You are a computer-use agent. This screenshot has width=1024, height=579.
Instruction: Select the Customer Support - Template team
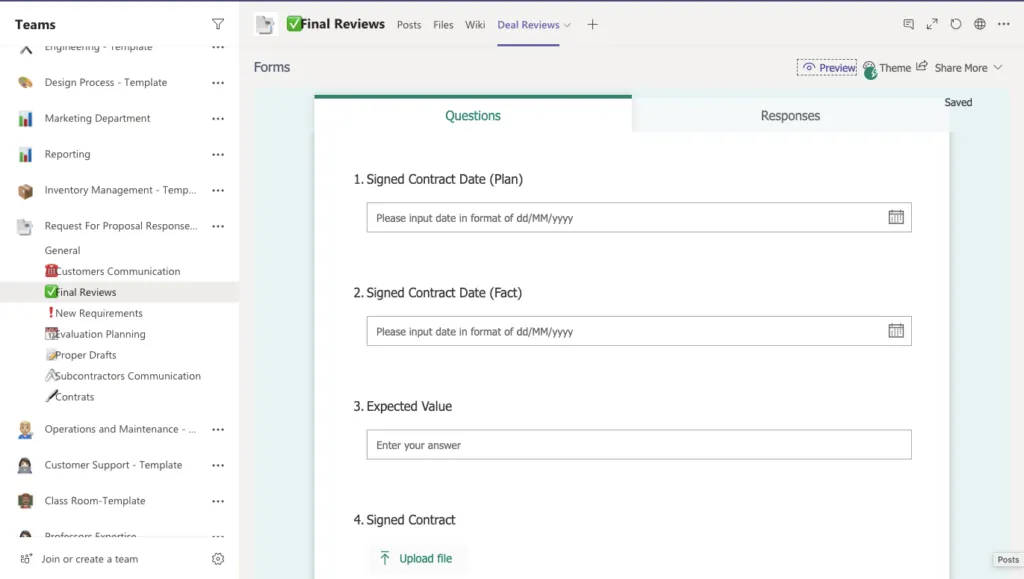[x=113, y=465]
